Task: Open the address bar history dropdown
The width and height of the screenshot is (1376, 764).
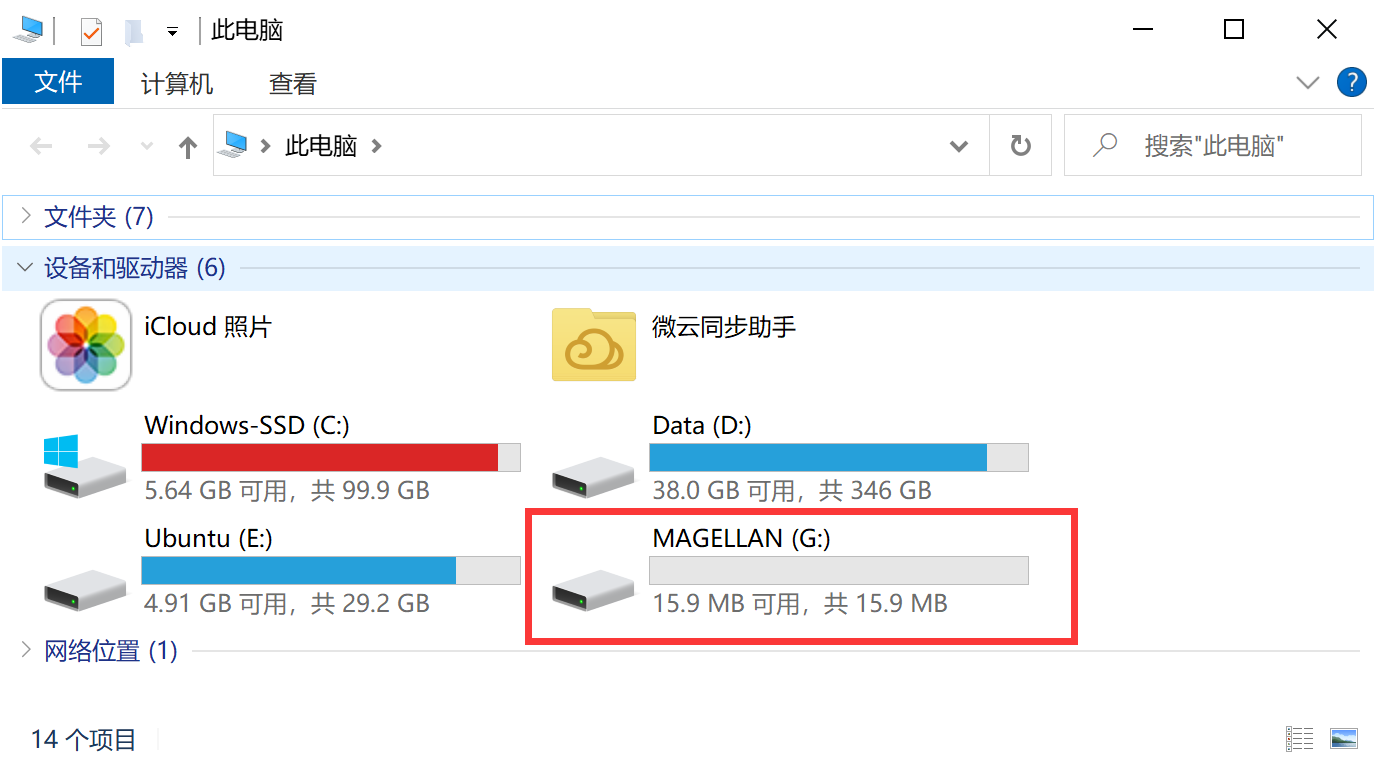Action: 959,145
